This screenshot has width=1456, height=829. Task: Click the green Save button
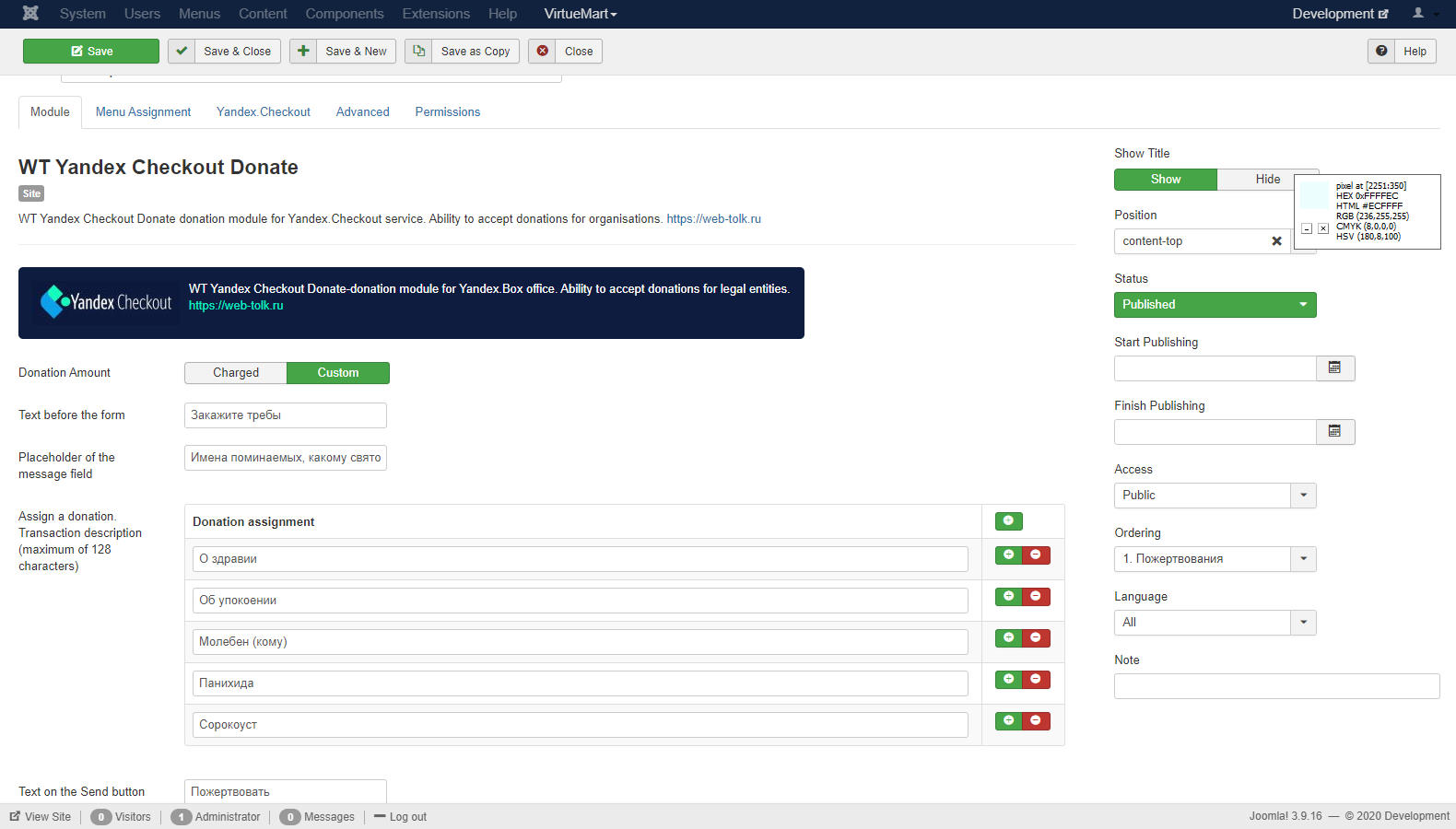[x=91, y=51]
